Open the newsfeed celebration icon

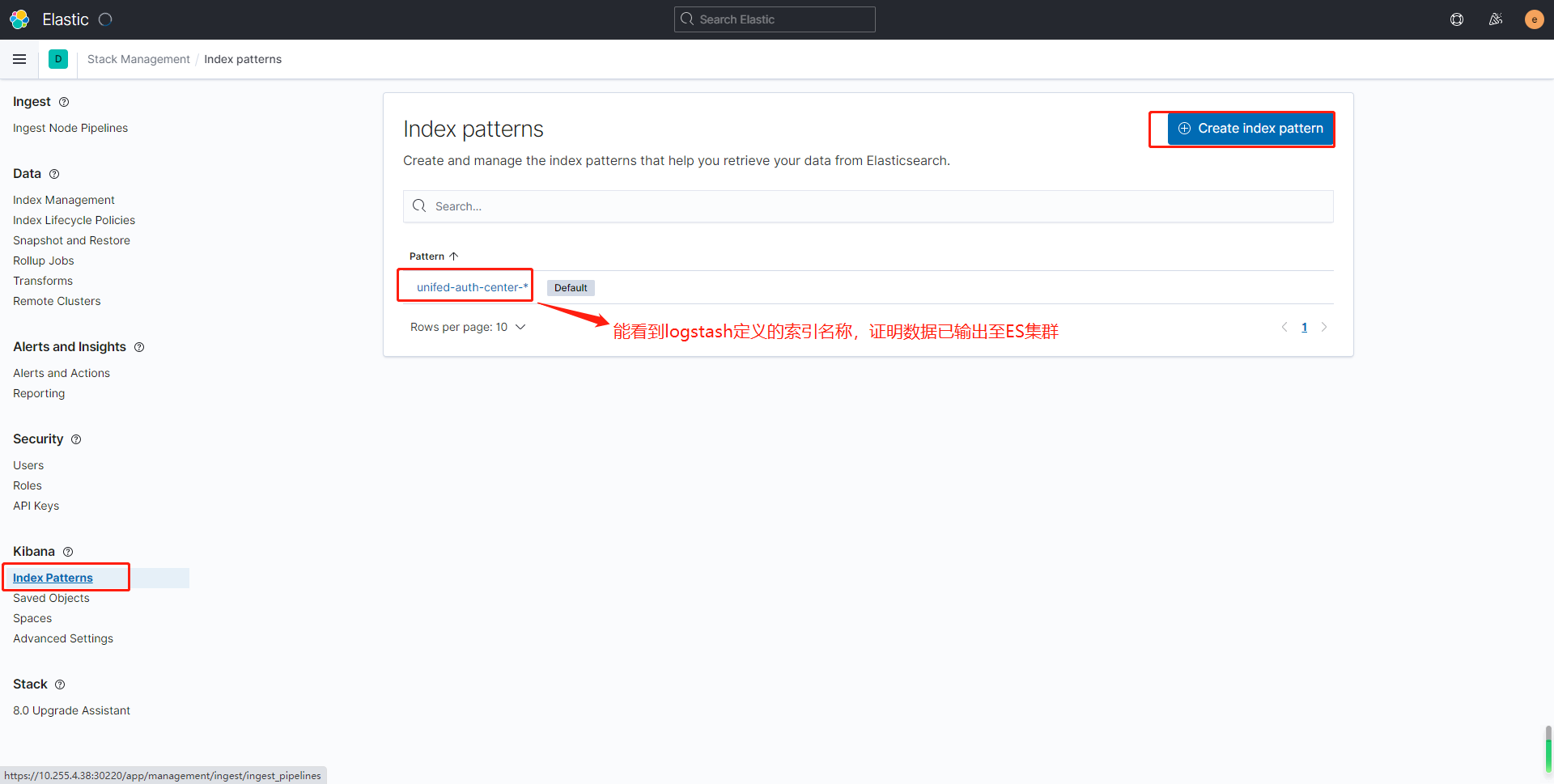[x=1496, y=19]
